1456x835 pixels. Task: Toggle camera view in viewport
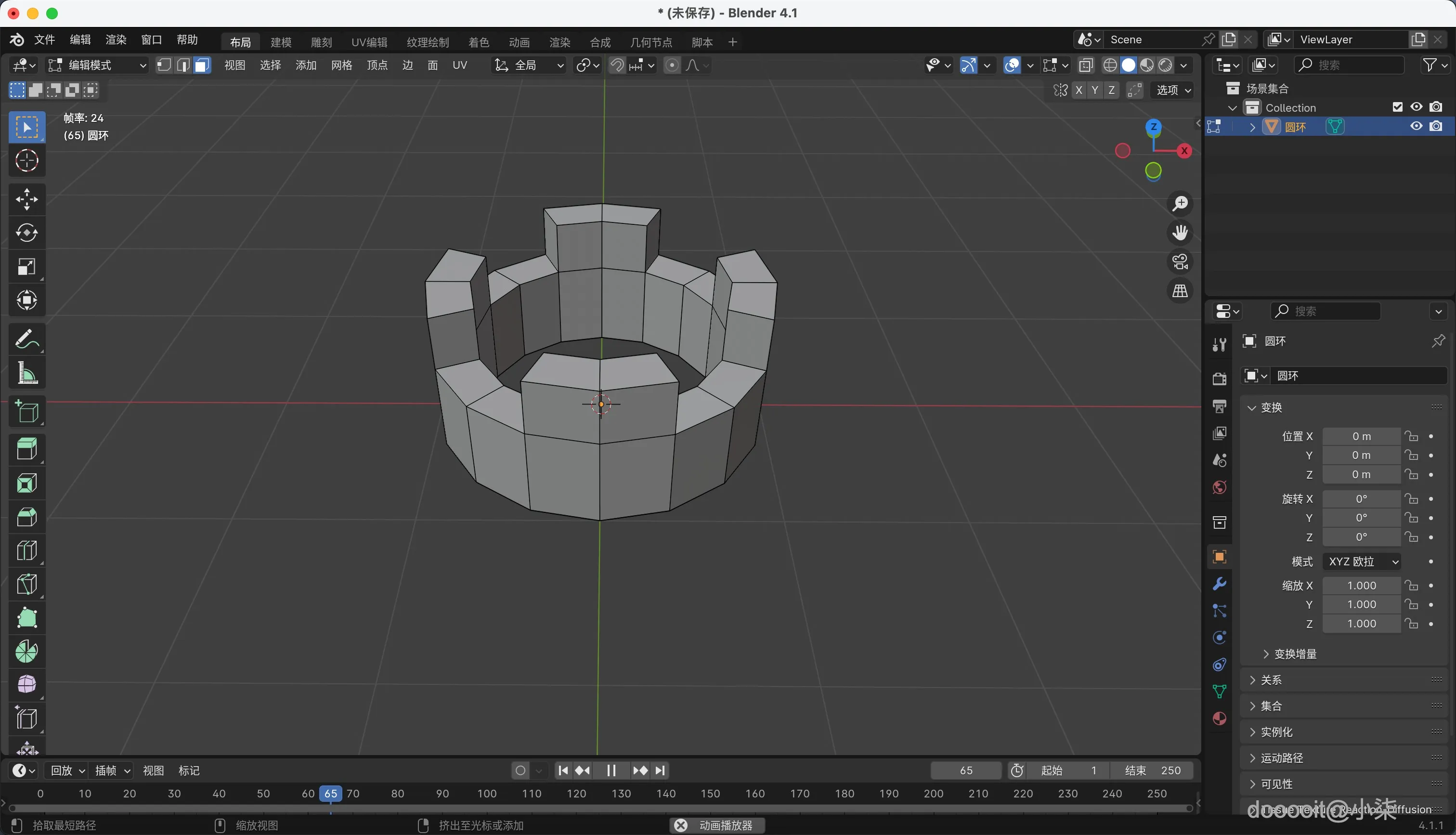click(1180, 262)
